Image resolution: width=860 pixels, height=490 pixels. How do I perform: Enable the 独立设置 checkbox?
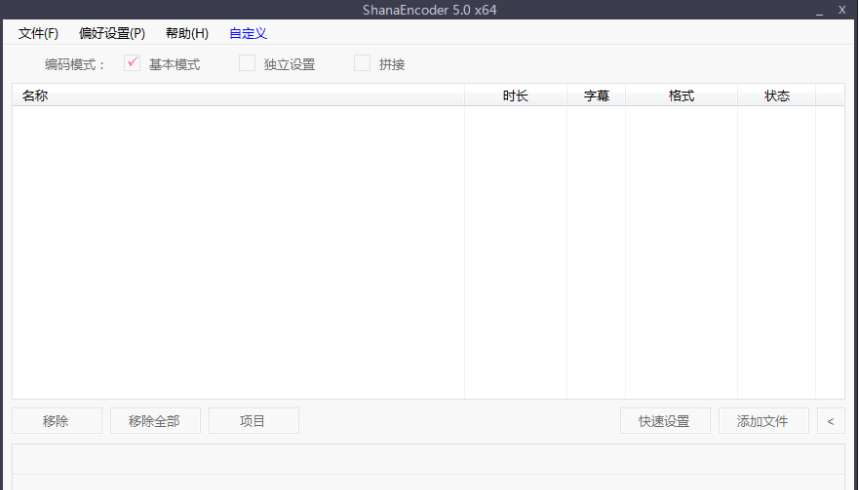(247, 63)
